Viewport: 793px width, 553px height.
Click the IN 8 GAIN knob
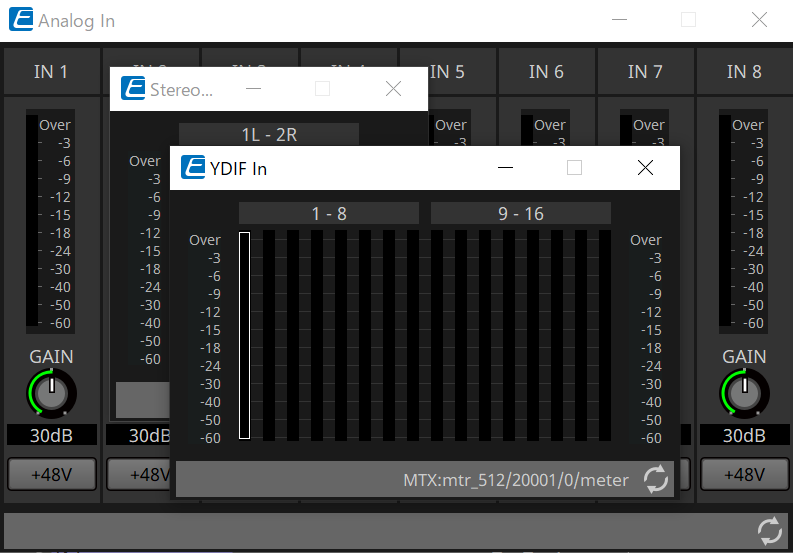point(744,393)
